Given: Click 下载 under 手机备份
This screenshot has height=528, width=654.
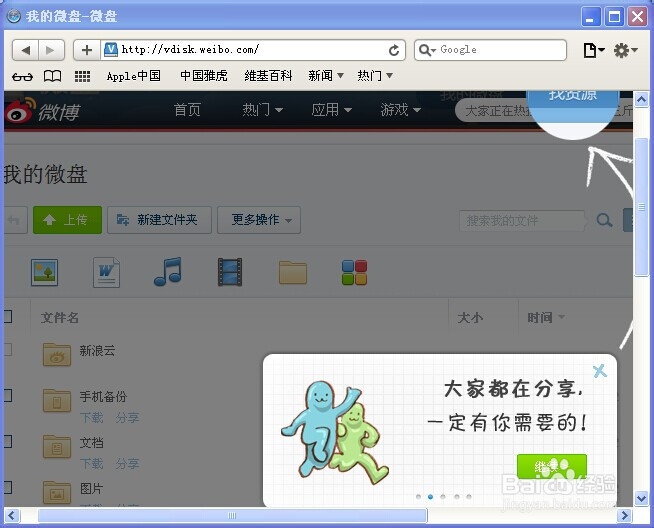Looking at the screenshot, I should coord(91,417).
